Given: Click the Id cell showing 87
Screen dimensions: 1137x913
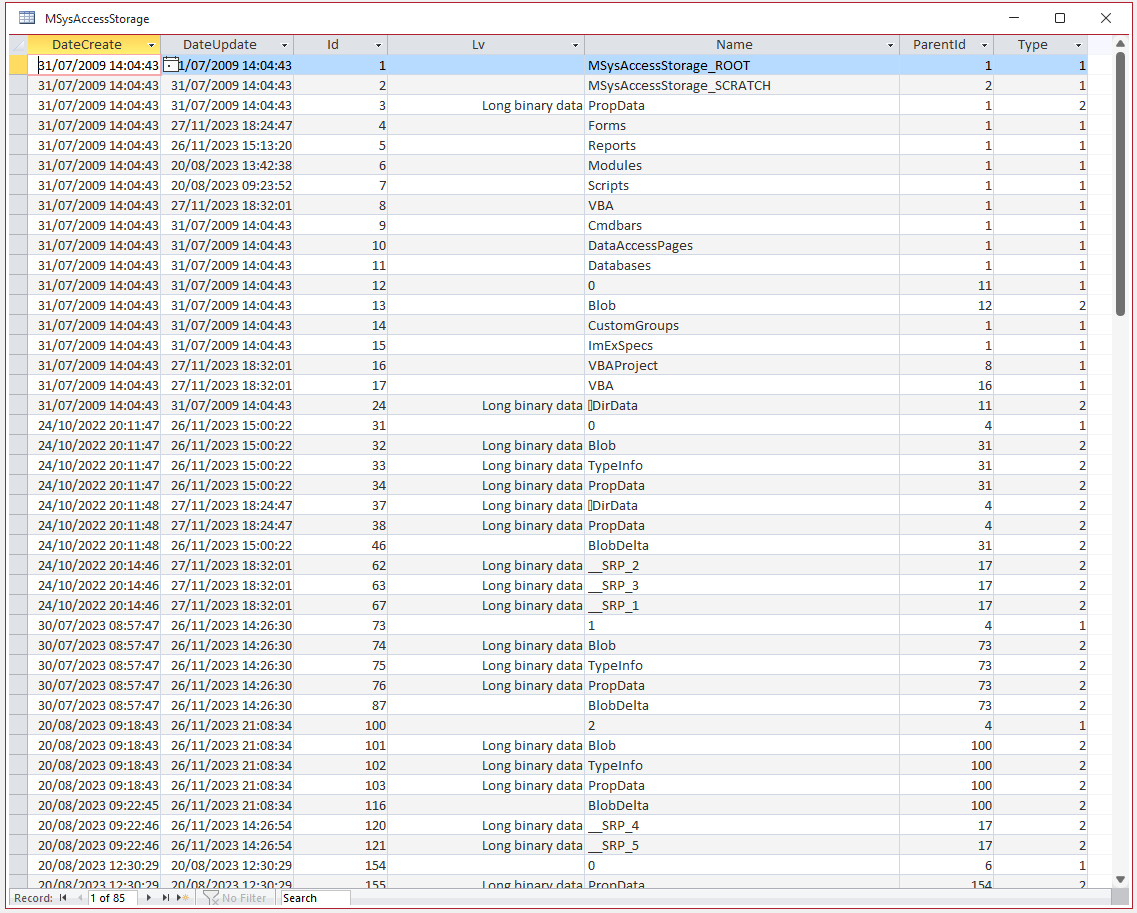Looking at the screenshot, I should click(x=341, y=706).
